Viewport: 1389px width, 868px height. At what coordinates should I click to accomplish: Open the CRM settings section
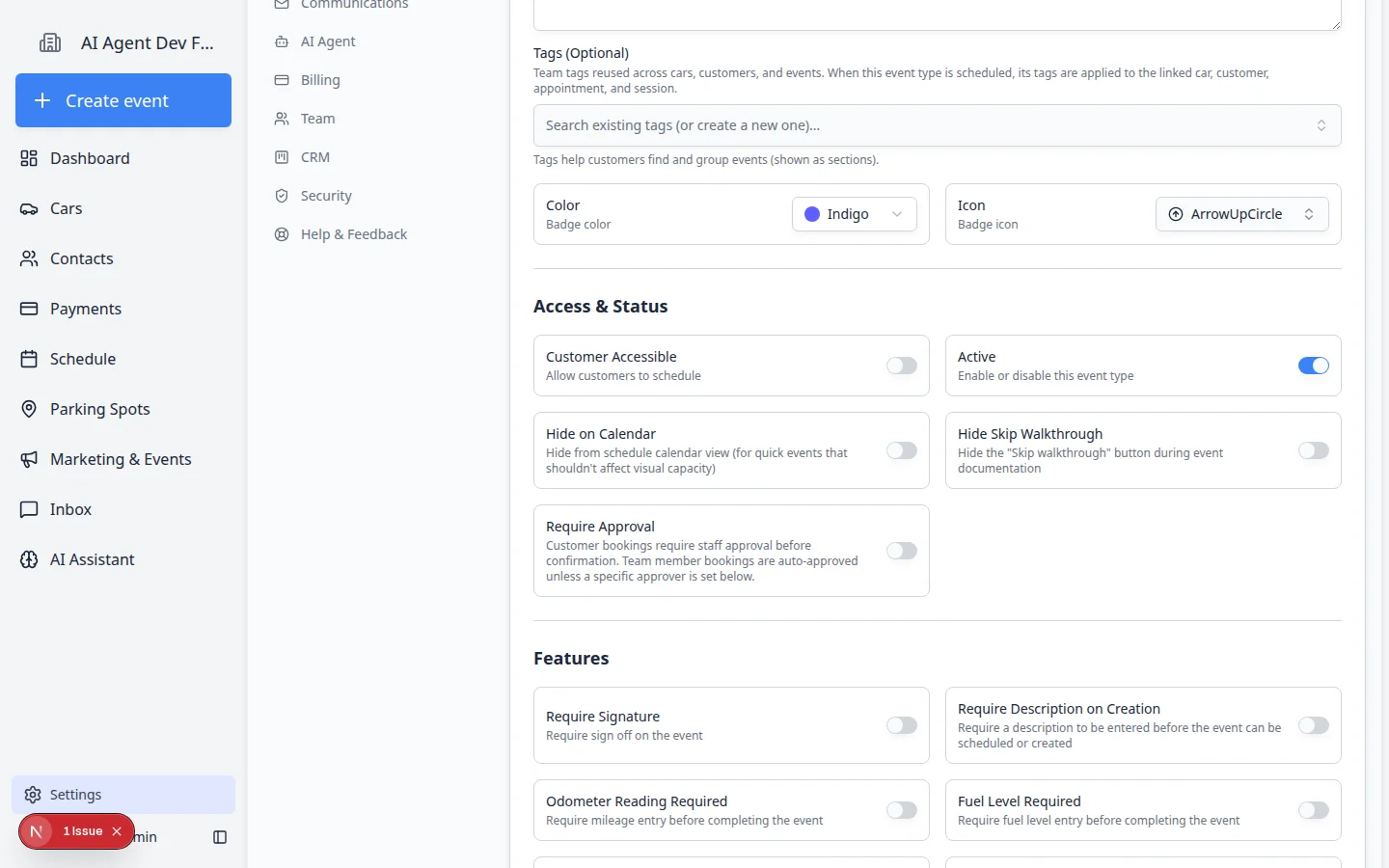(x=315, y=157)
